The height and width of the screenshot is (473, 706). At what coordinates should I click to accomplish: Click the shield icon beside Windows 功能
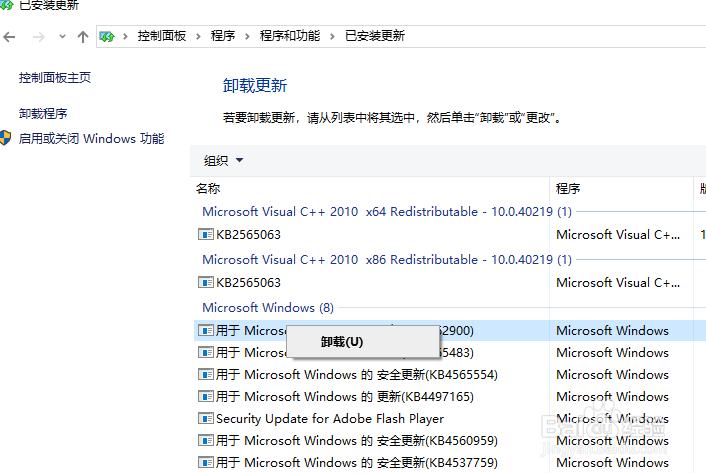coord(5,138)
